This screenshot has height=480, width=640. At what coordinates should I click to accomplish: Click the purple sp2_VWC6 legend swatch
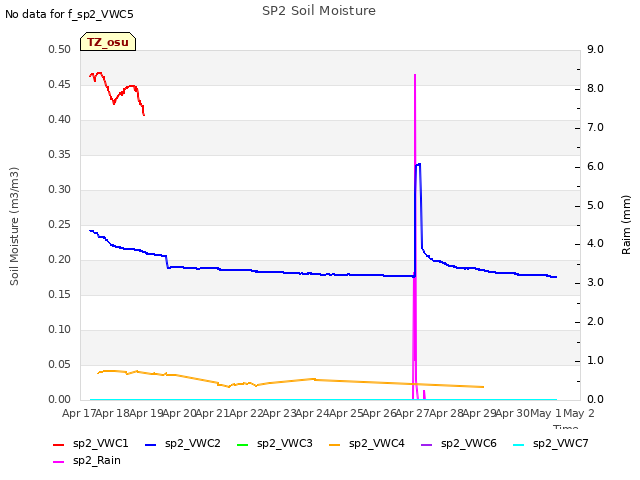coord(427,444)
